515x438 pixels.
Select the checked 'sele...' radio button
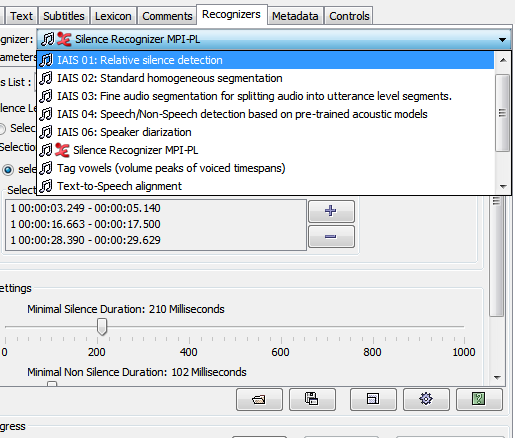coord(8,170)
